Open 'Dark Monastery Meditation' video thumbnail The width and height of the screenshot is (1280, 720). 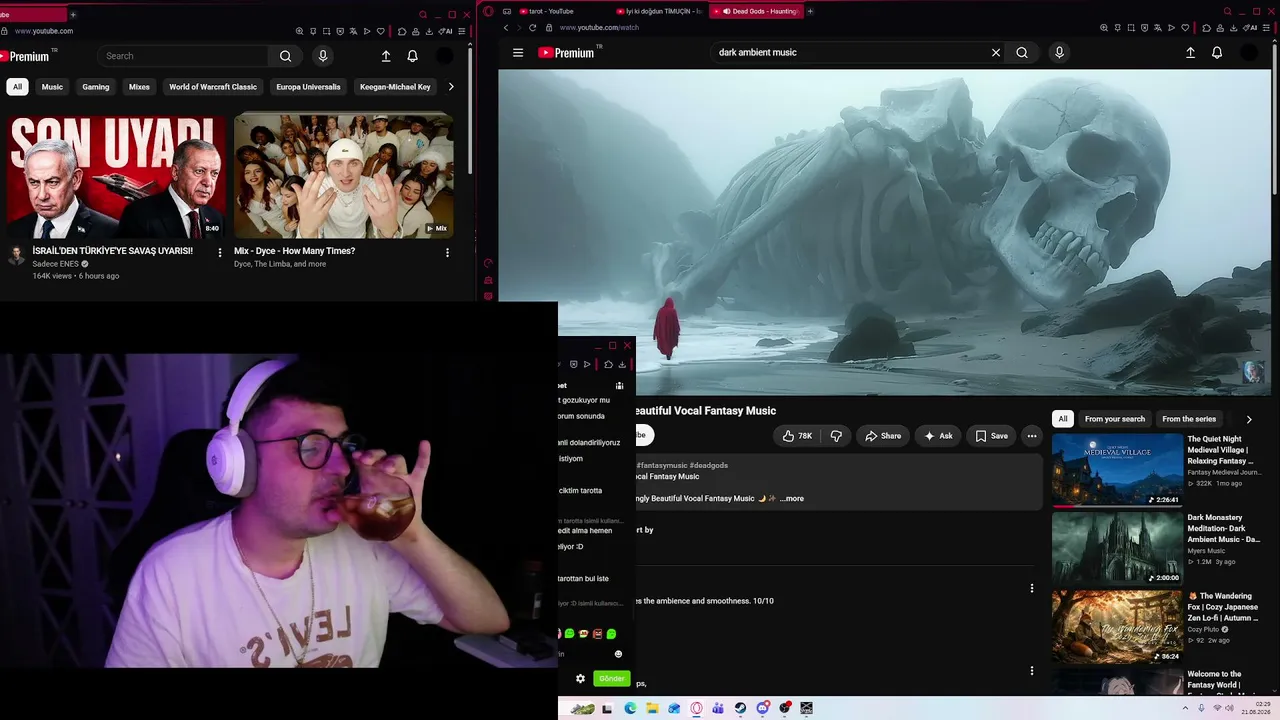tap(1117, 549)
